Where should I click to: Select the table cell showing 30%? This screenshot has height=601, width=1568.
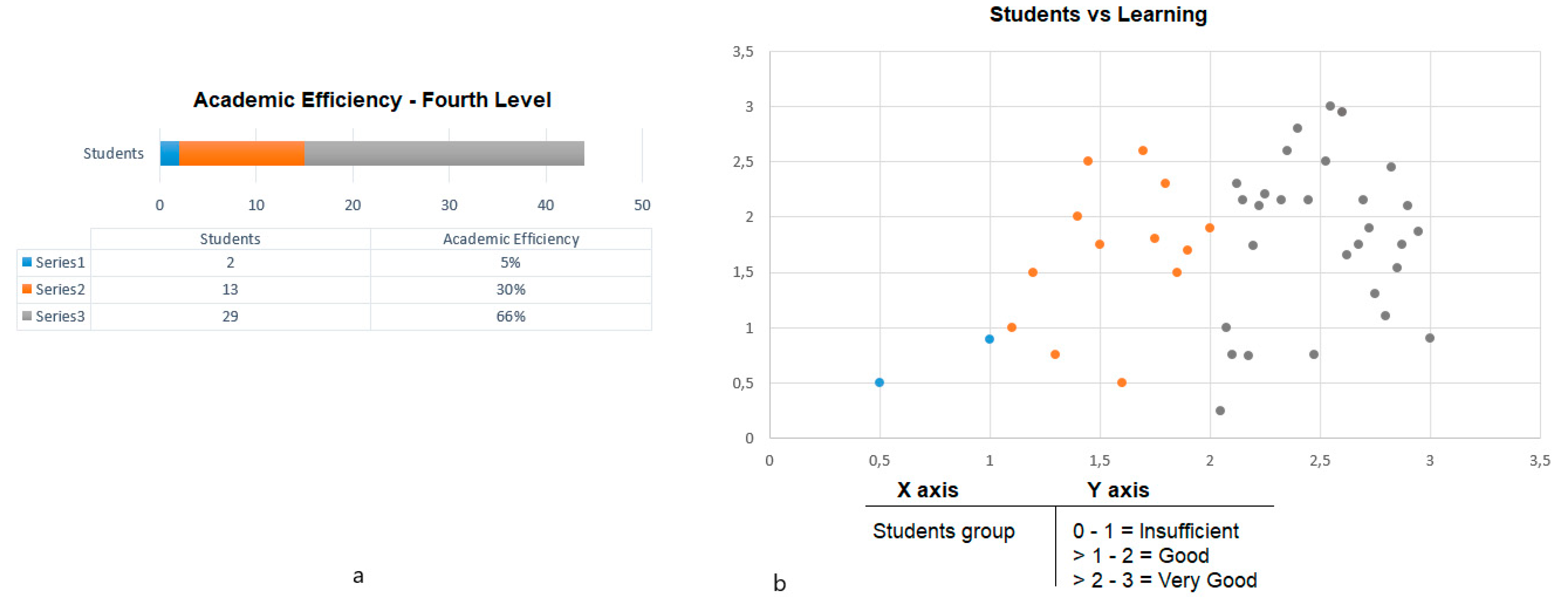pyautogui.click(x=510, y=289)
